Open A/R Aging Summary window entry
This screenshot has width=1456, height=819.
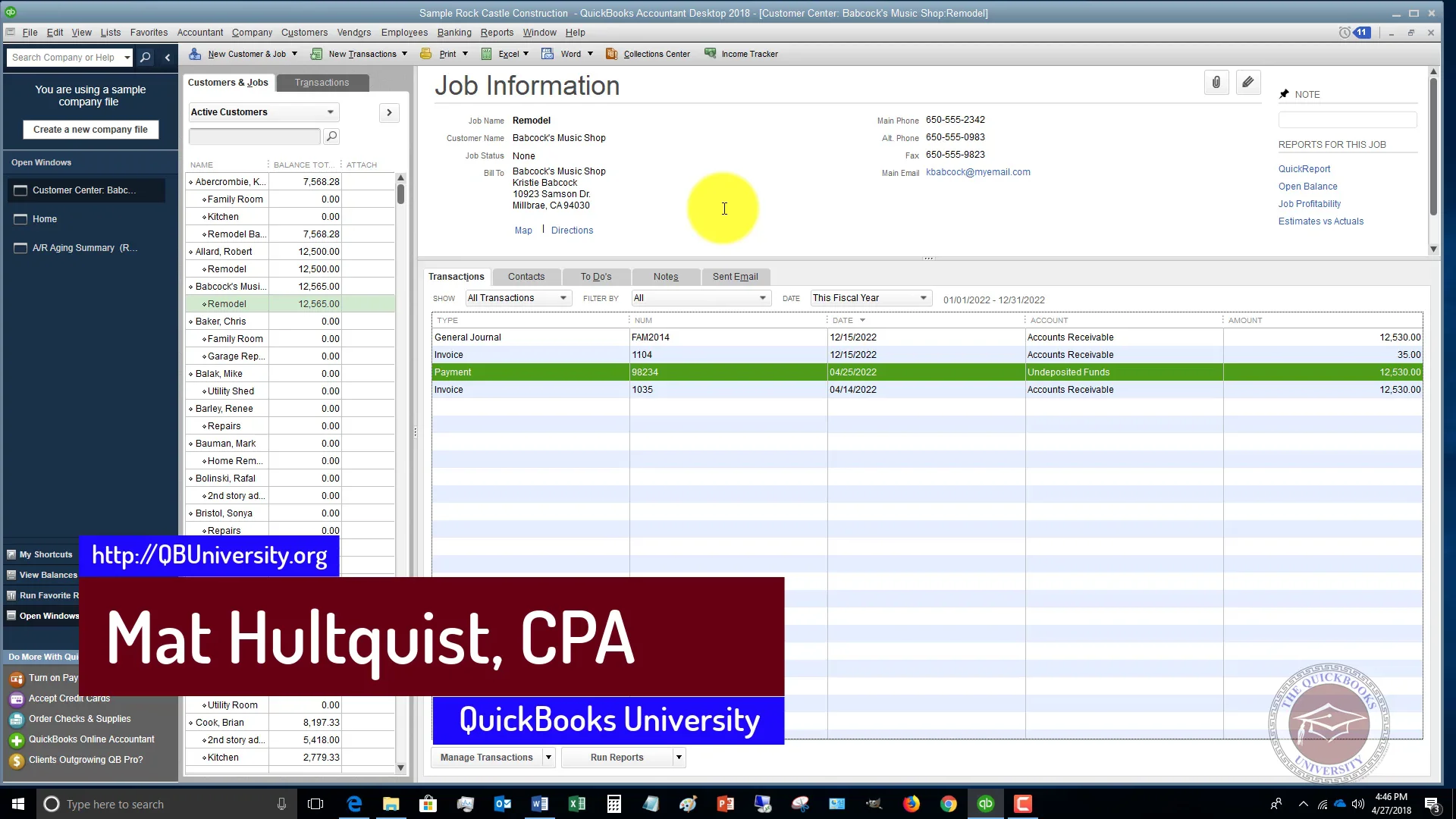coord(86,248)
